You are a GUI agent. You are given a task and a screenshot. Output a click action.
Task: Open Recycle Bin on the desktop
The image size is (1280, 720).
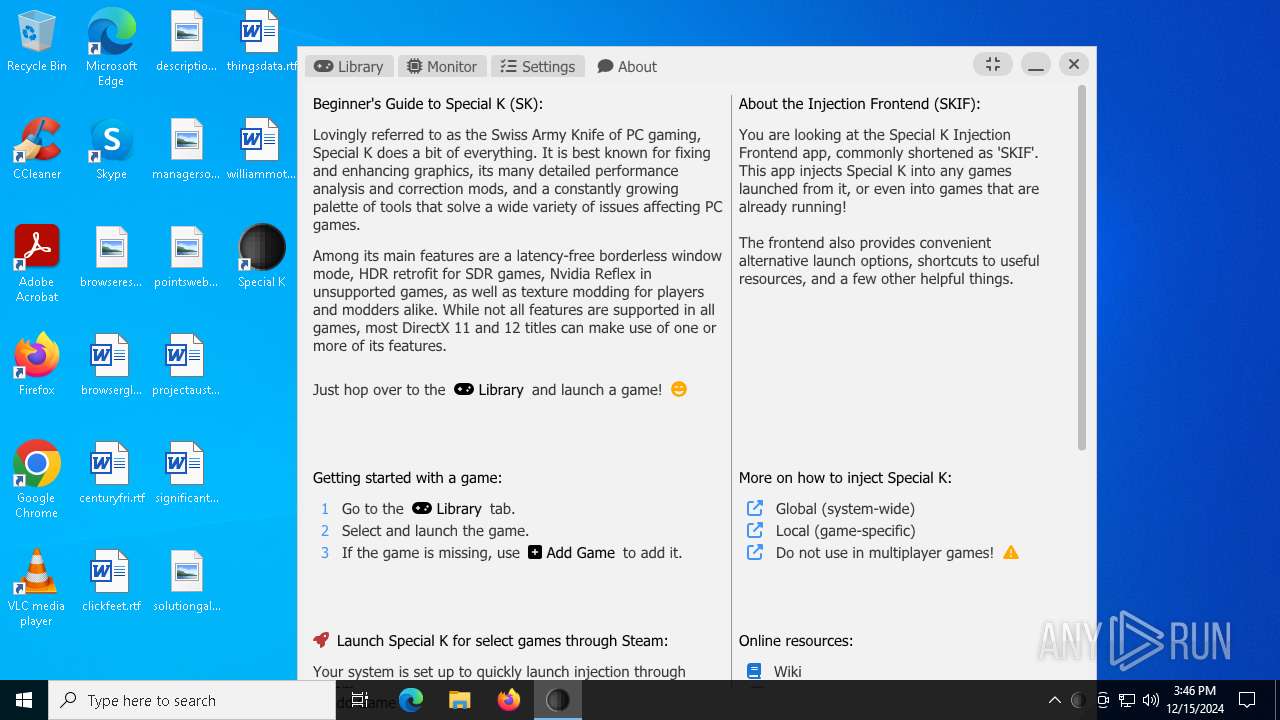(37, 42)
